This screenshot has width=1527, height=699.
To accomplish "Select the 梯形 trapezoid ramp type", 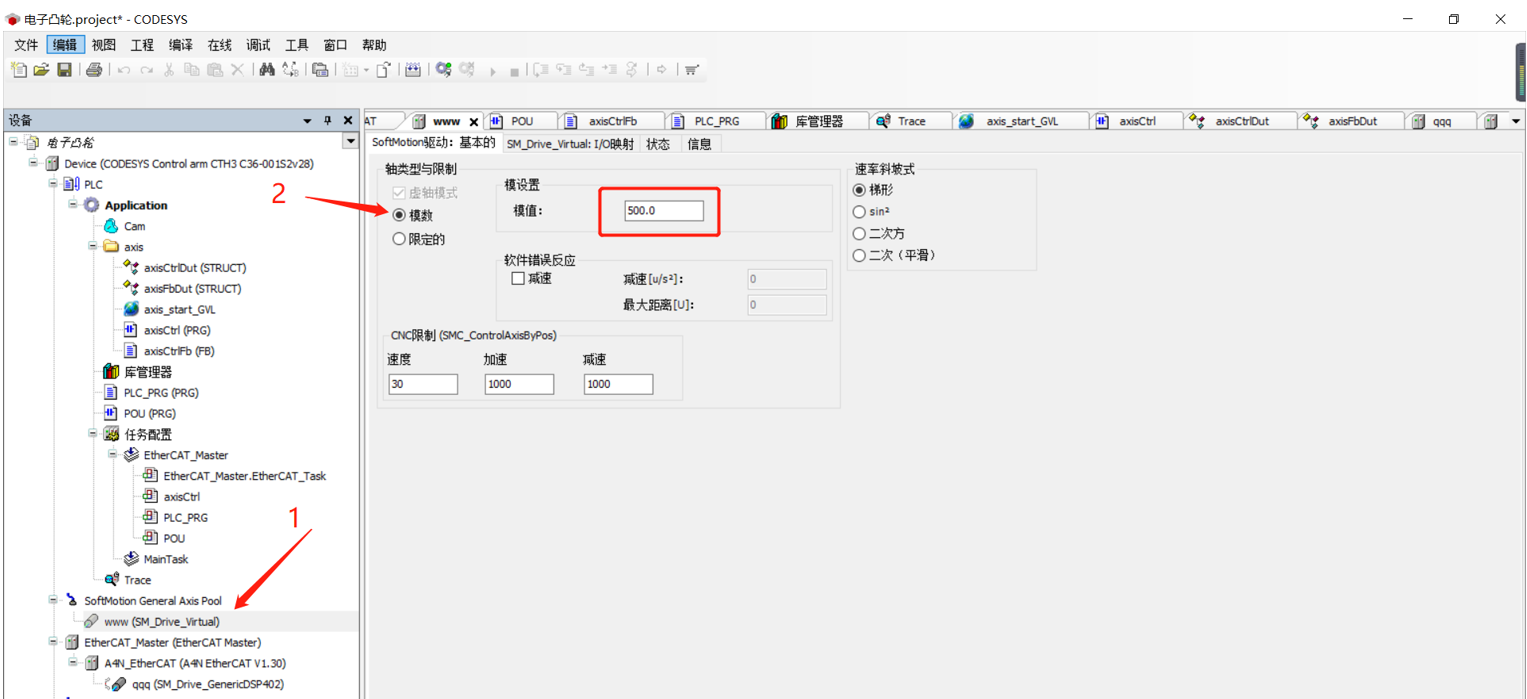I will point(859,190).
